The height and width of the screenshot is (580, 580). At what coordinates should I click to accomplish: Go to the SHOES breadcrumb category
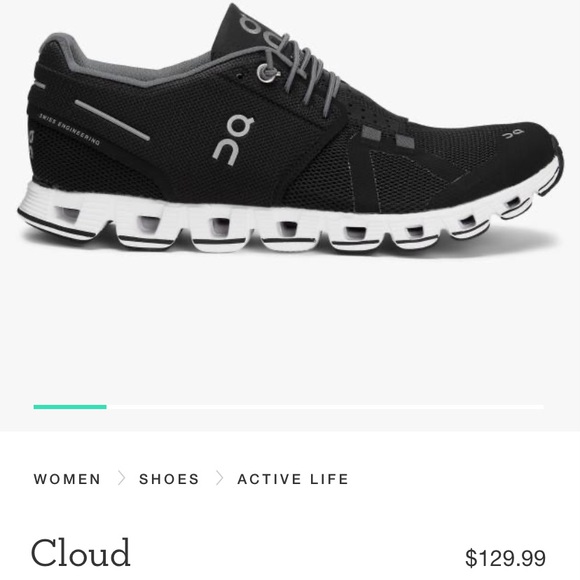pos(169,479)
